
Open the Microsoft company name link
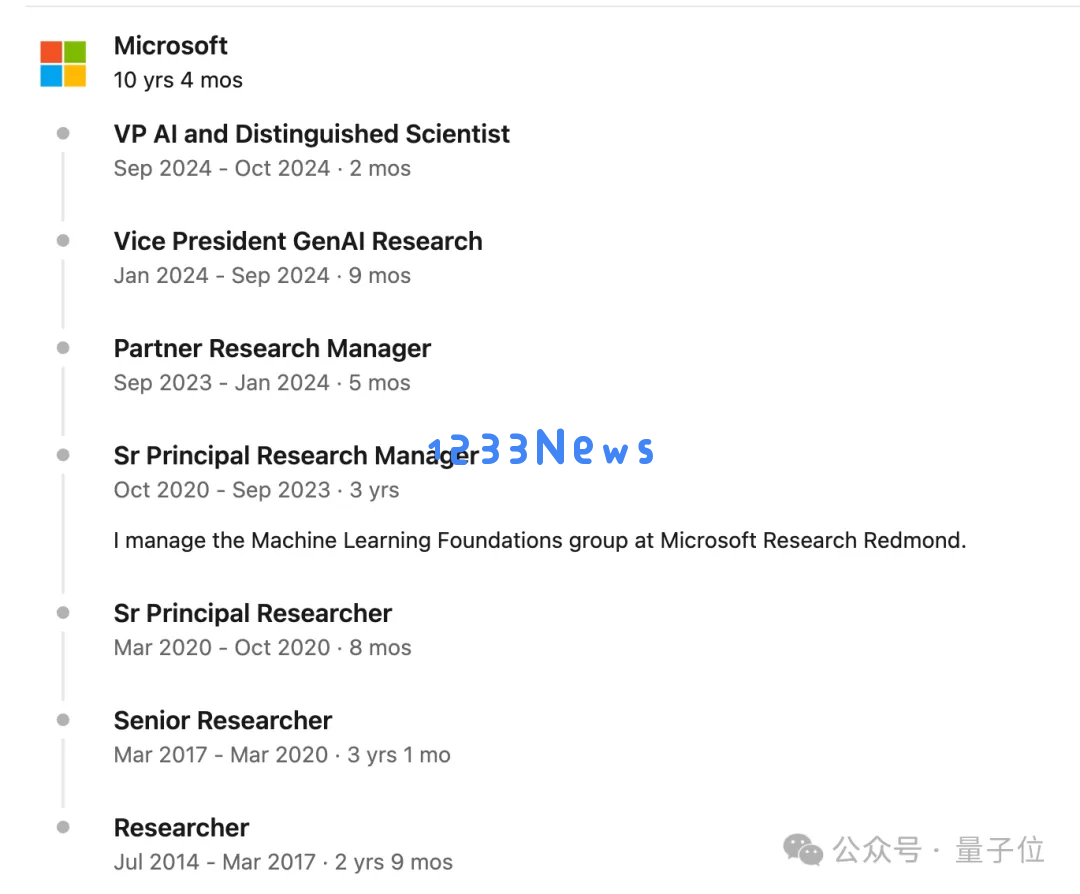click(x=170, y=45)
